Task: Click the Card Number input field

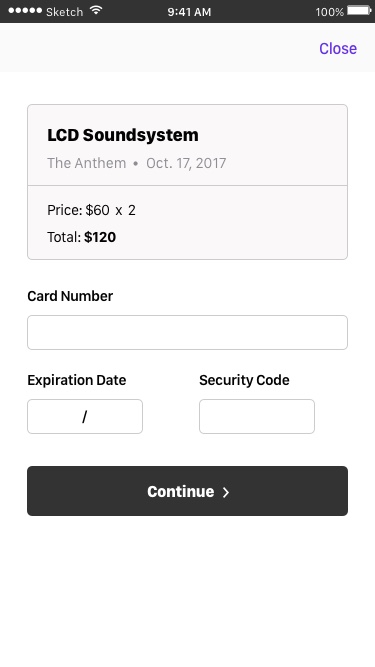Action: [x=188, y=332]
